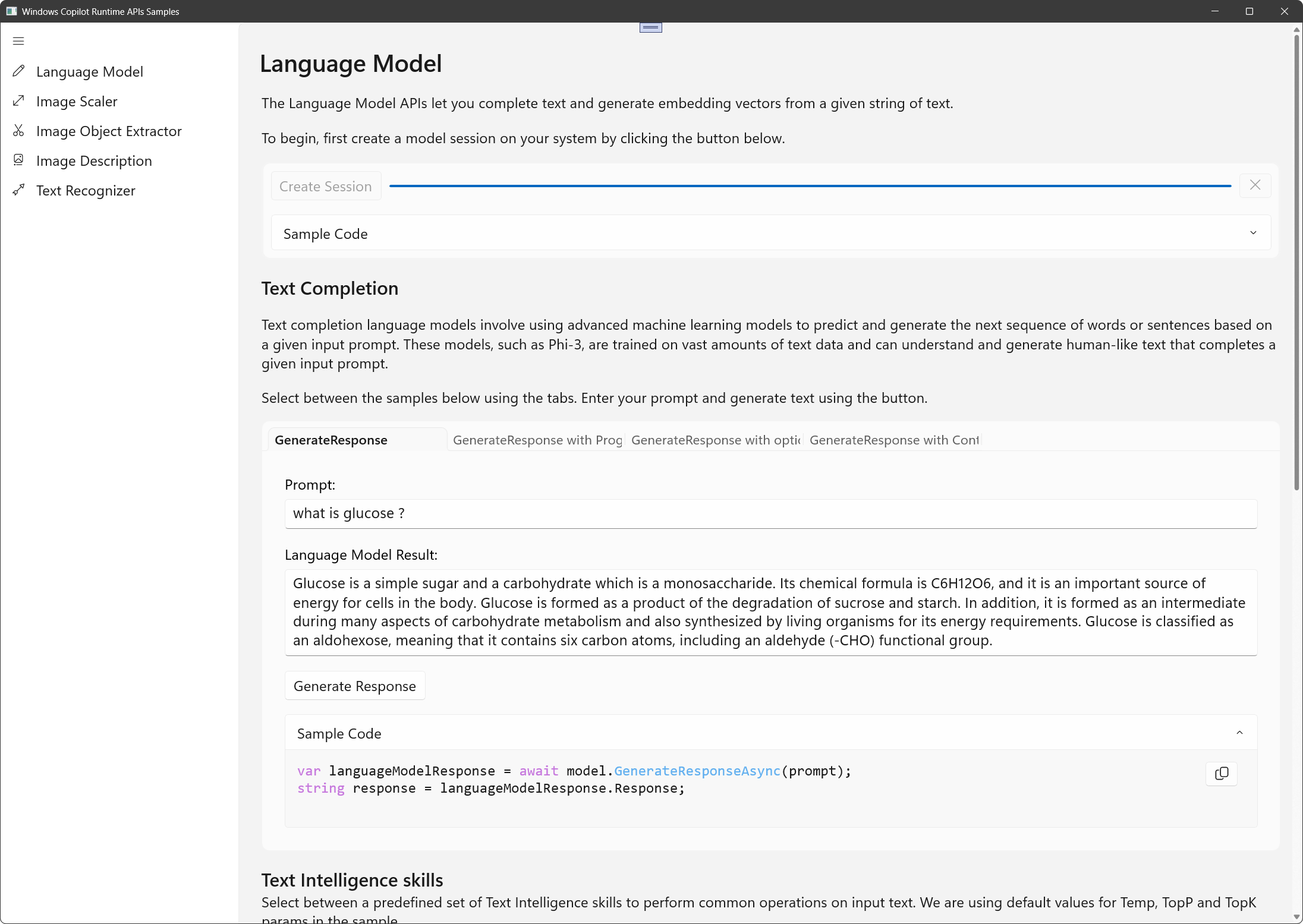Switch to GenerateResponse with Progress tab
1303x924 pixels.
click(537, 440)
